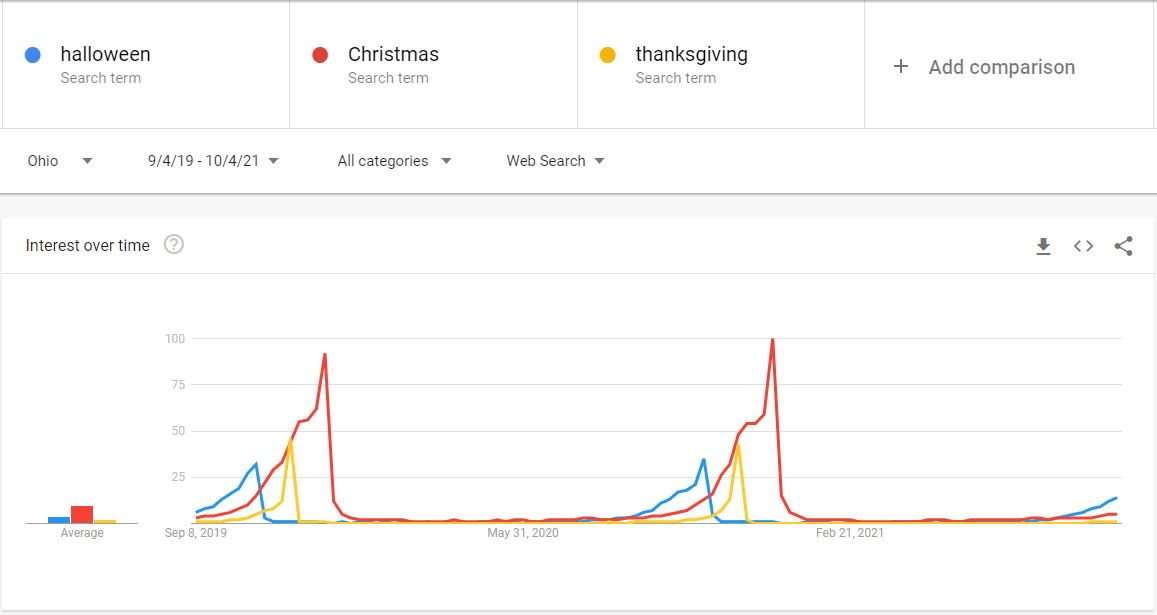Image resolution: width=1157 pixels, height=615 pixels.
Task: Expand the Ohio region dropdown
Action: pos(60,161)
